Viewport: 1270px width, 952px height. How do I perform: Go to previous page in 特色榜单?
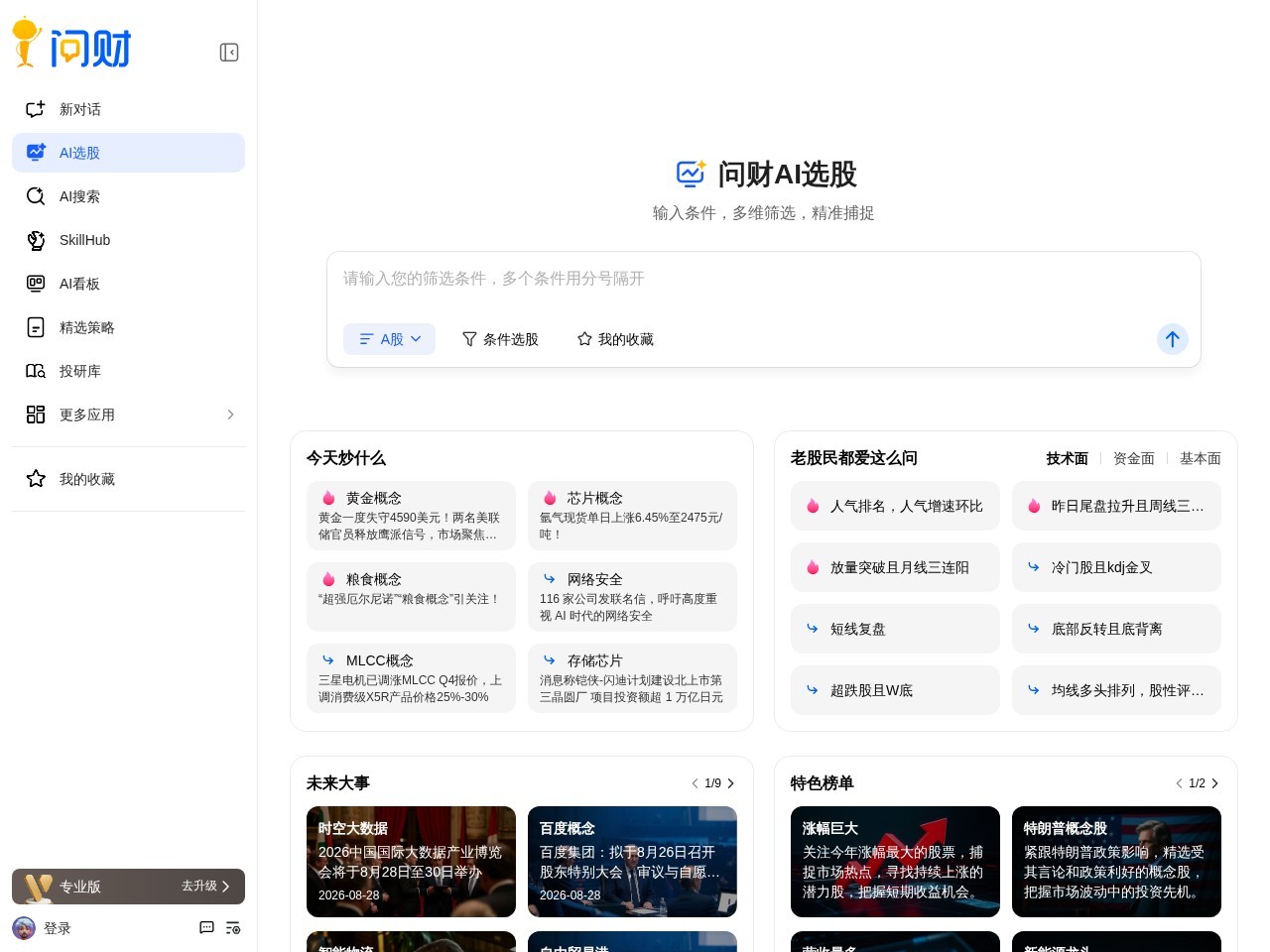(1179, 783)
